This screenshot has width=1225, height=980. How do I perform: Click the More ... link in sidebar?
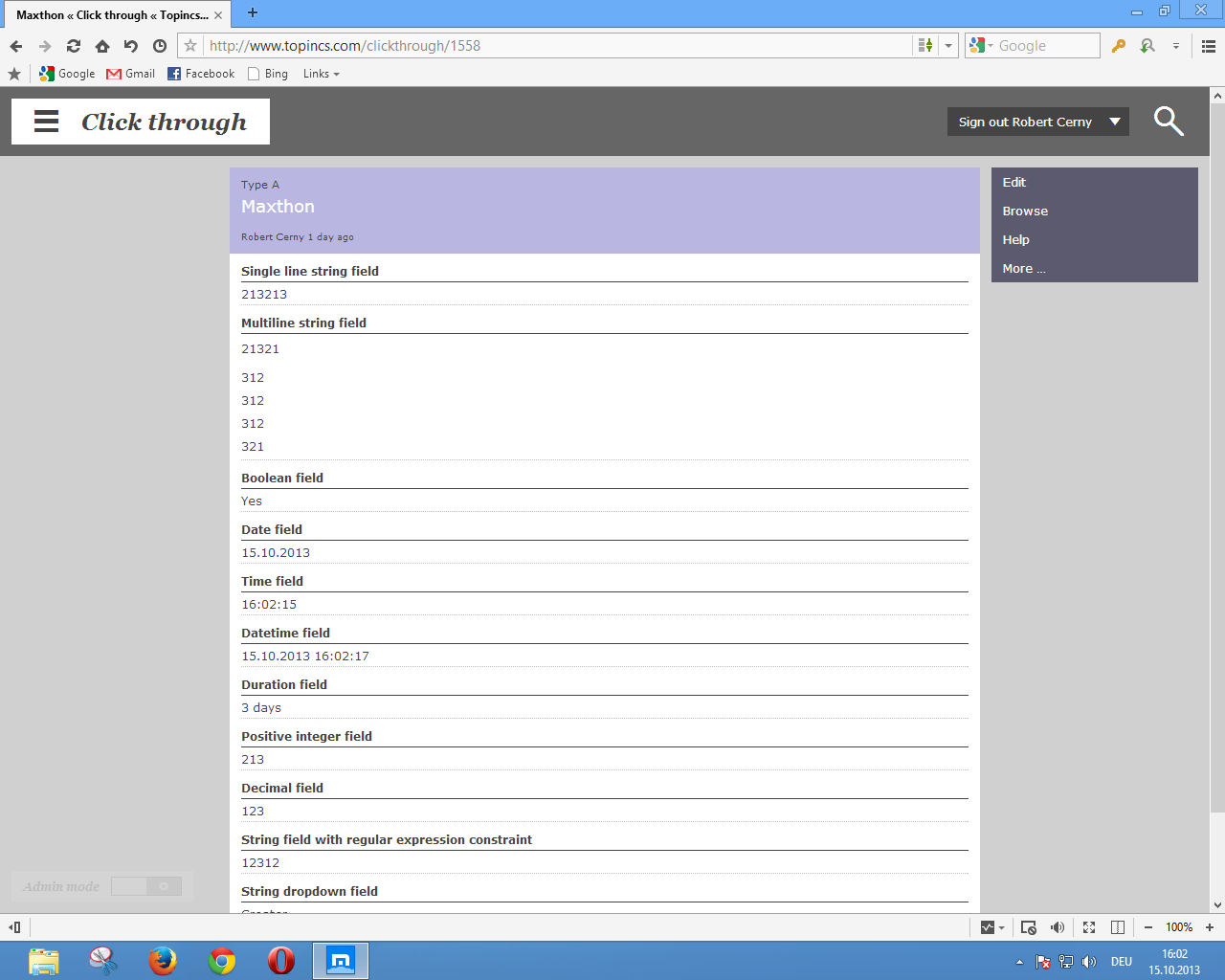click(1023, 269)
